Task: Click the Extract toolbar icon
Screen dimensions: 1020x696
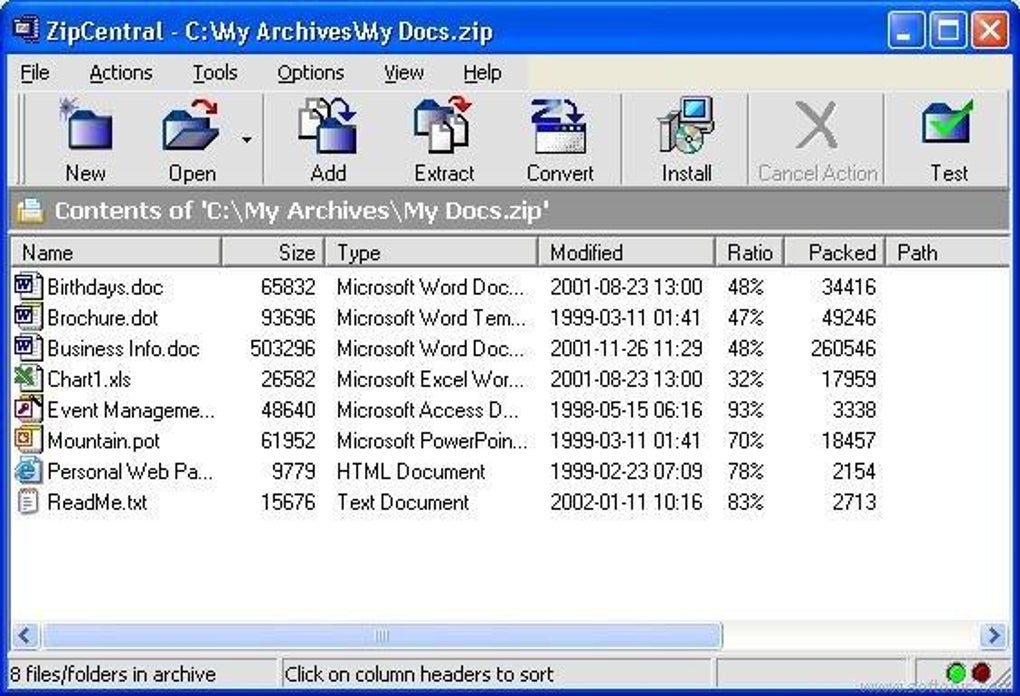Action: coord(443,125)
